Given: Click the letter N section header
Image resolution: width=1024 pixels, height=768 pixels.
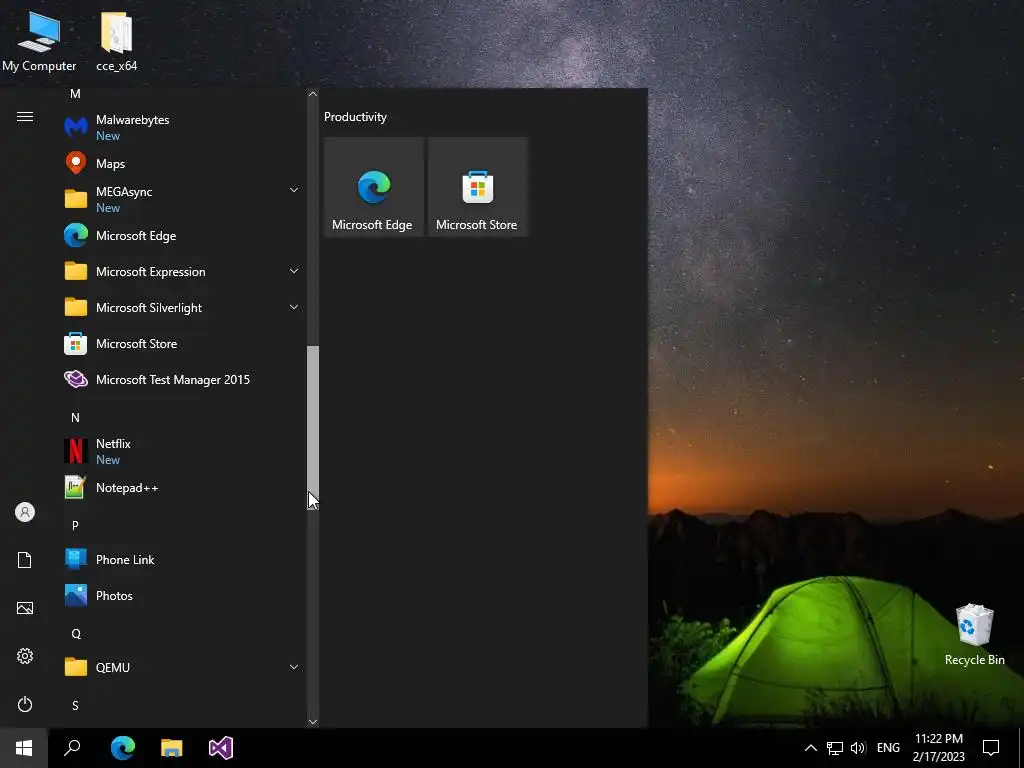Looking at the screenshot, I should (x=75, y=417).
